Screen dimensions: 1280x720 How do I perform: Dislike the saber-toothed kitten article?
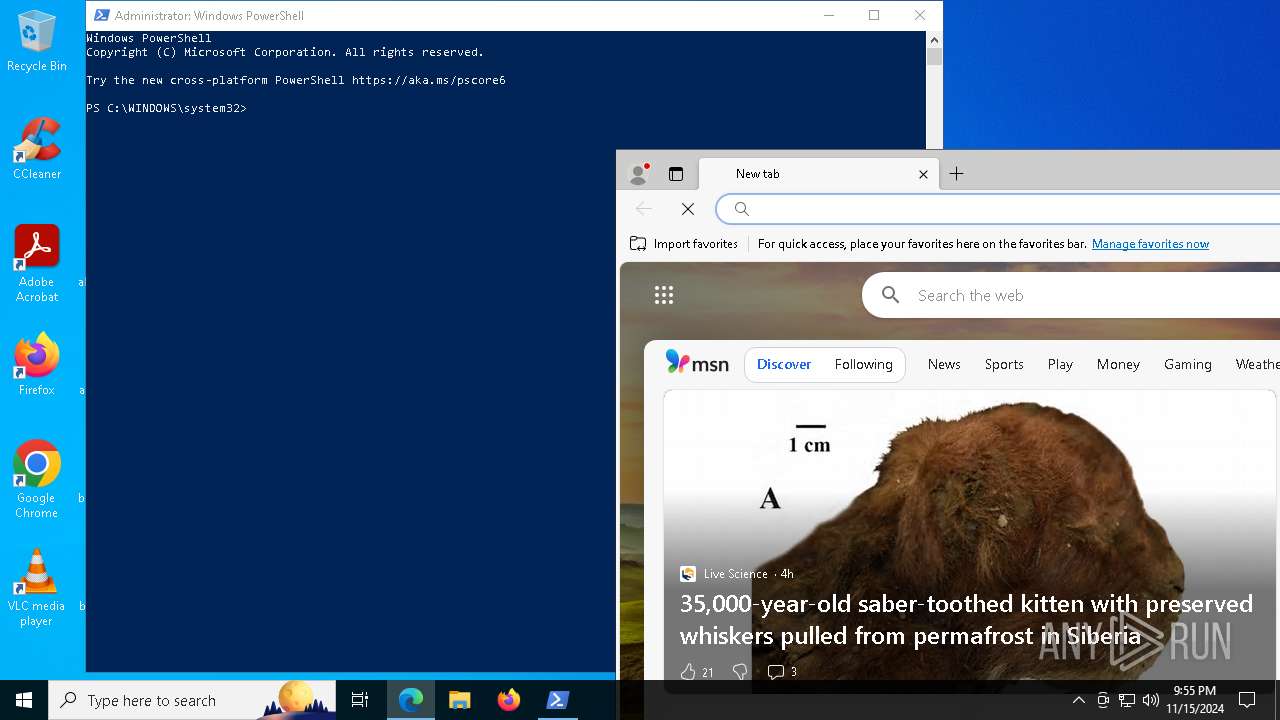pyautogui.click(x=740, y=672)
